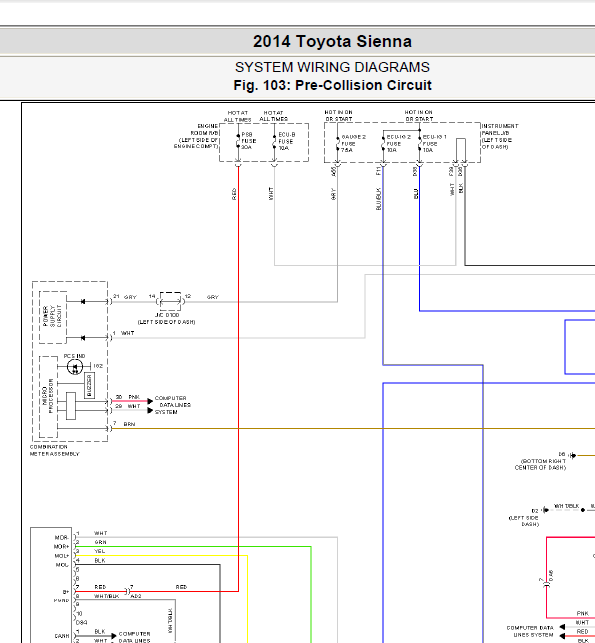The image size is (595, 643).
Task: Select the SYSTEM WIRING DIAGRAMS subtitle
Action: click(332, 67)
